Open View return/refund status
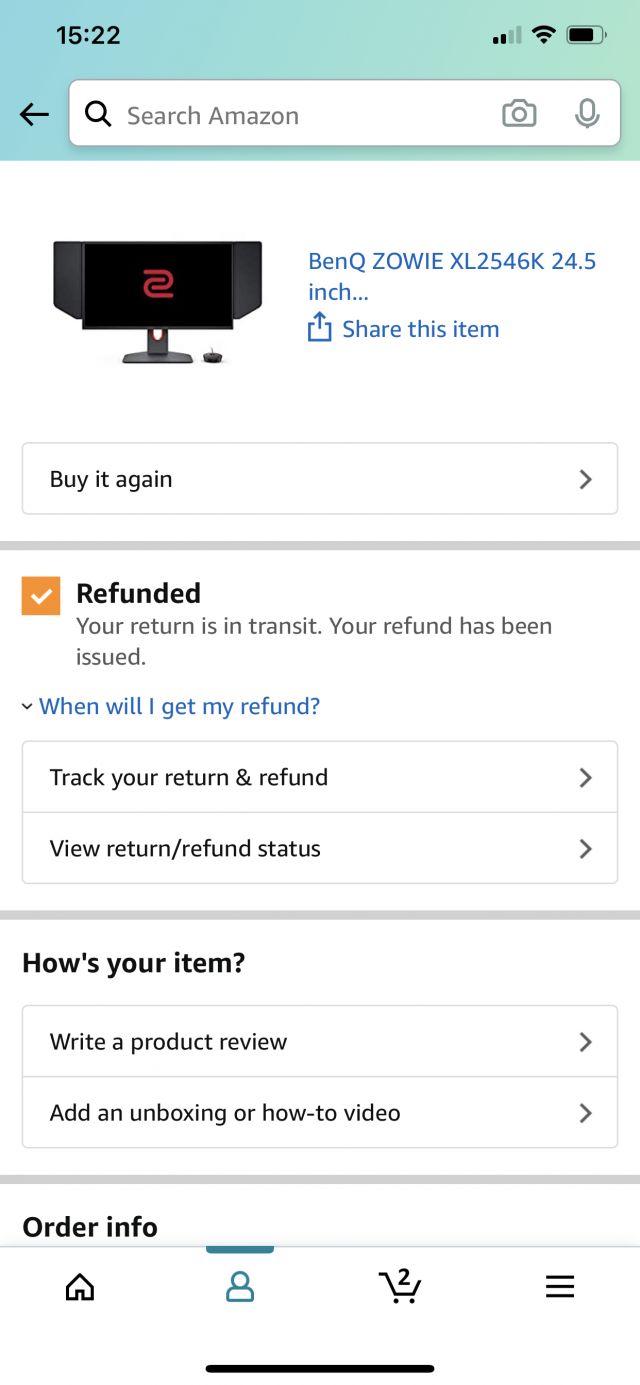This screenshot has width=640, height=1385. [x=320, y=848]
